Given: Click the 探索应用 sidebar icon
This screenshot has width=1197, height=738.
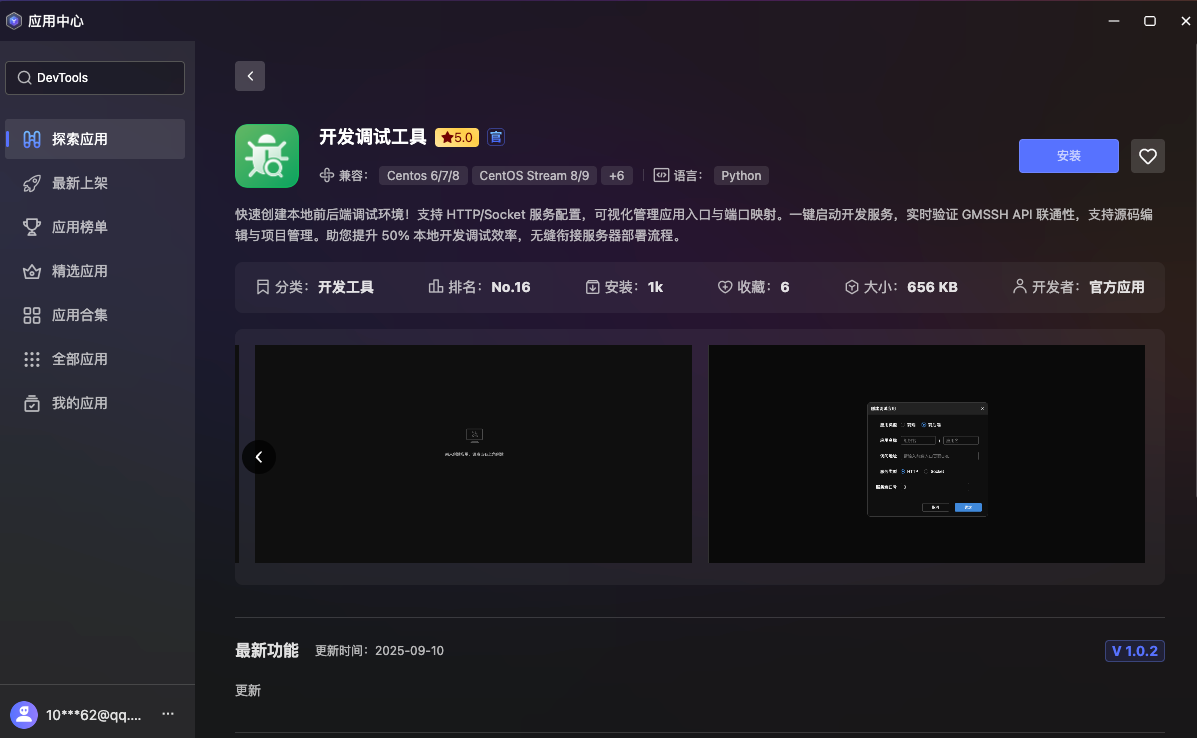Looking at the screenshot, I should coord(31,139).
